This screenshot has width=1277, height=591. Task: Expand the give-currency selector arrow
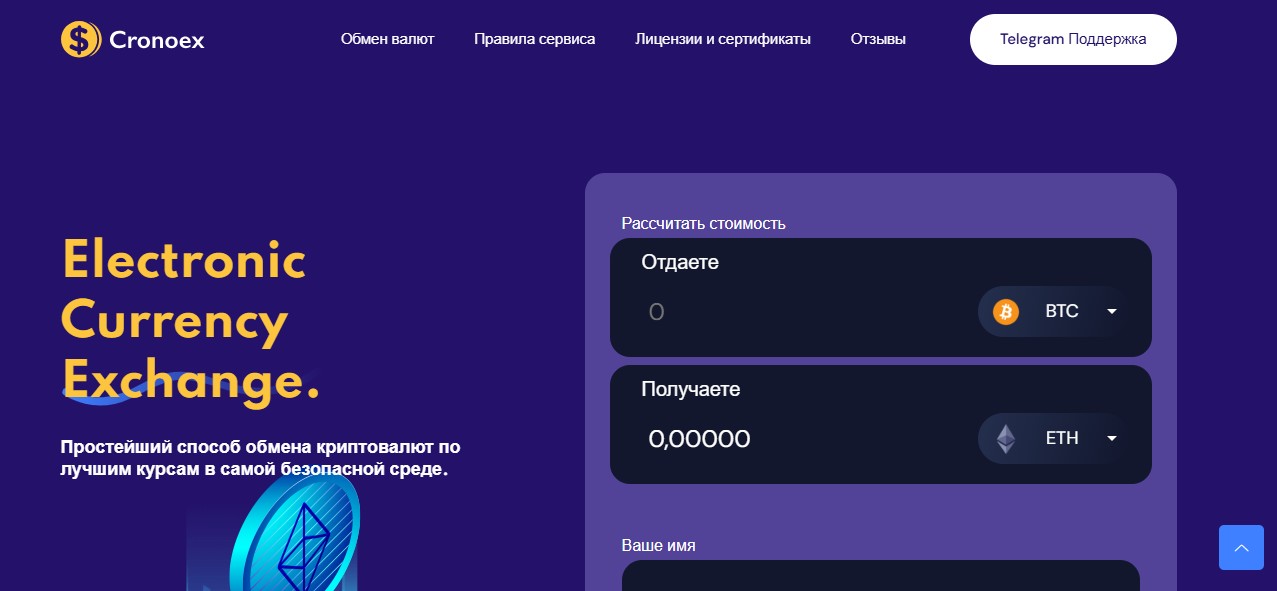click(x=1111, y=311)
